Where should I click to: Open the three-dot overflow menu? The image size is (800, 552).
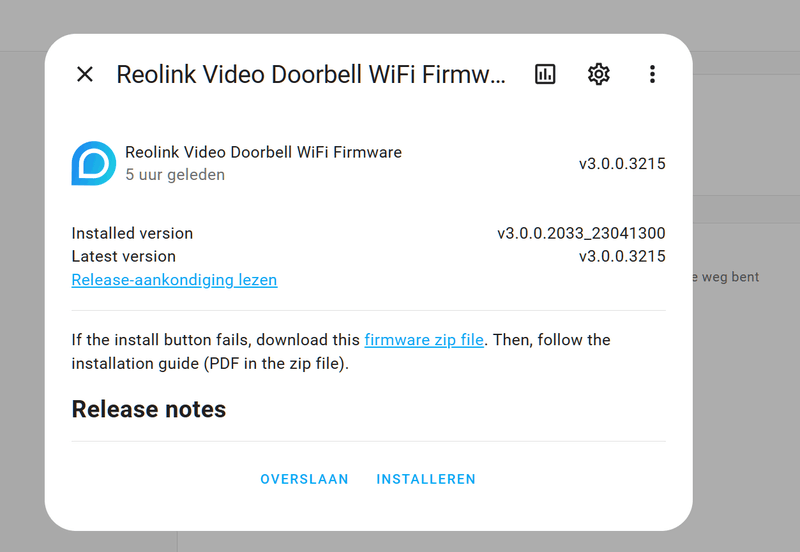[x=652, y=74]
